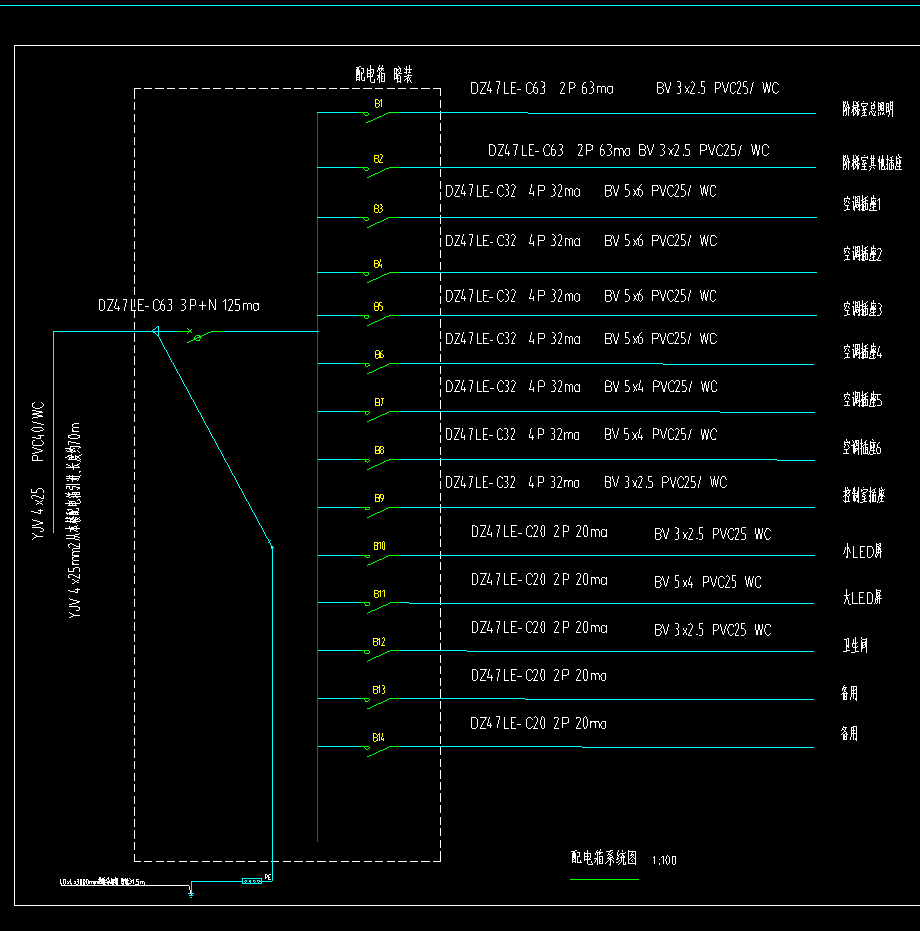Click "DZ47LE-C32 4P 32ma" above B4 line
This screenshot has width=920, height=931.
[513, 241]
